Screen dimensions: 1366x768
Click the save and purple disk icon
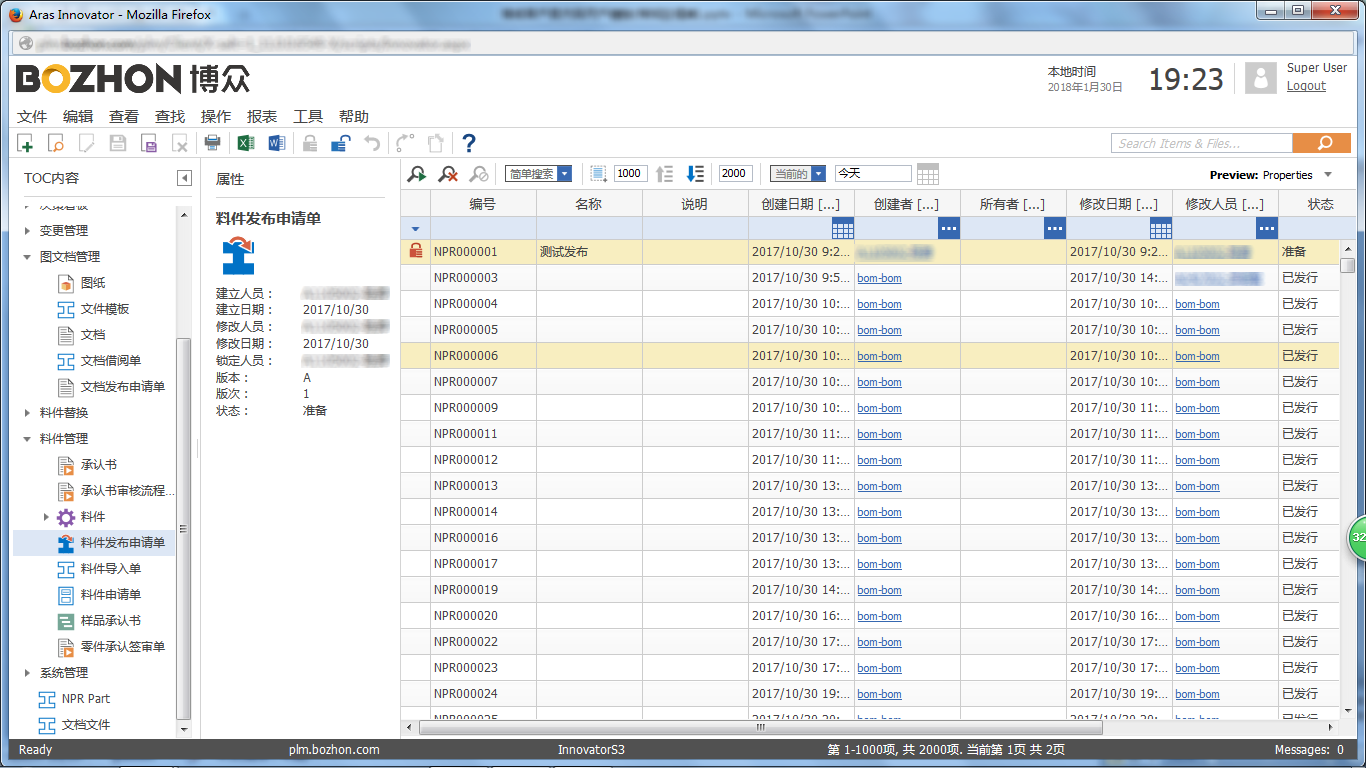(149, 143)
